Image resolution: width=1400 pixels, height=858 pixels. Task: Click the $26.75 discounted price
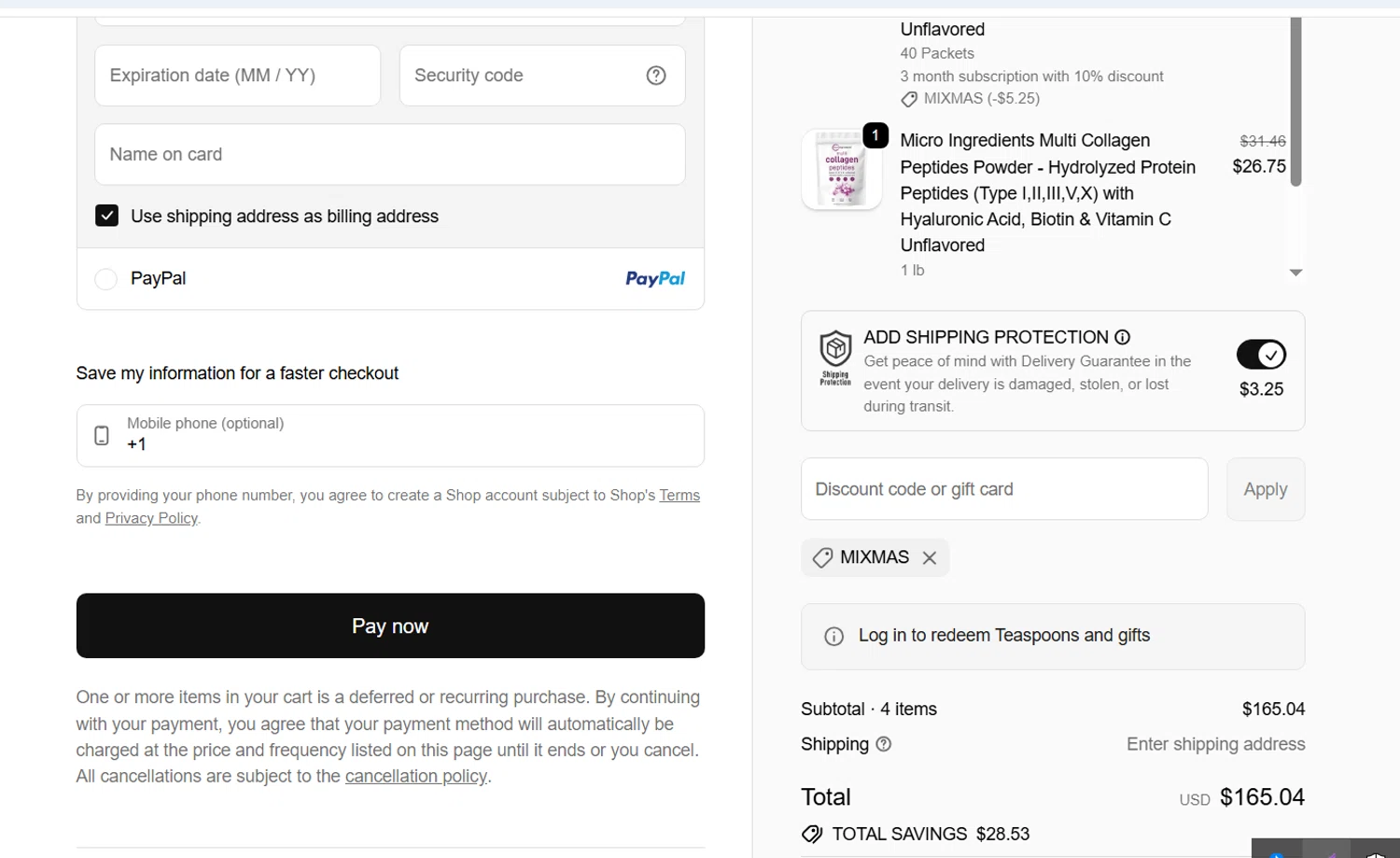(1259, 166)
